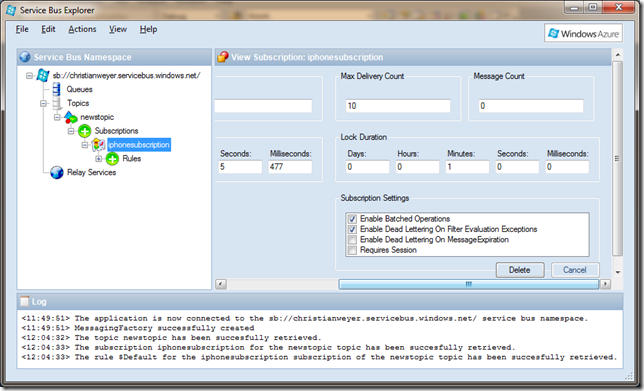
Task: Click the horizontal scrollbar right arrow
Action: (x=605, y=284)
